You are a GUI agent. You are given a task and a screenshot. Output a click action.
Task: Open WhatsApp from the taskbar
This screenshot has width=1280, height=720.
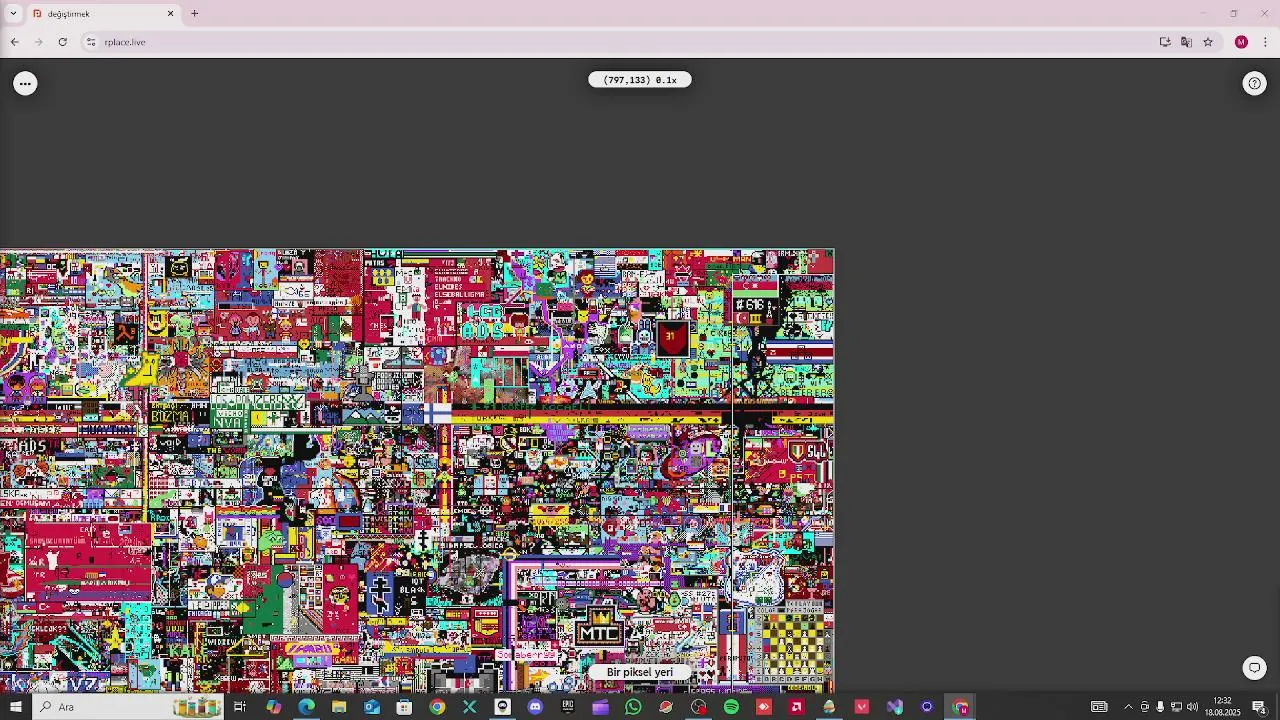(633, 707)
